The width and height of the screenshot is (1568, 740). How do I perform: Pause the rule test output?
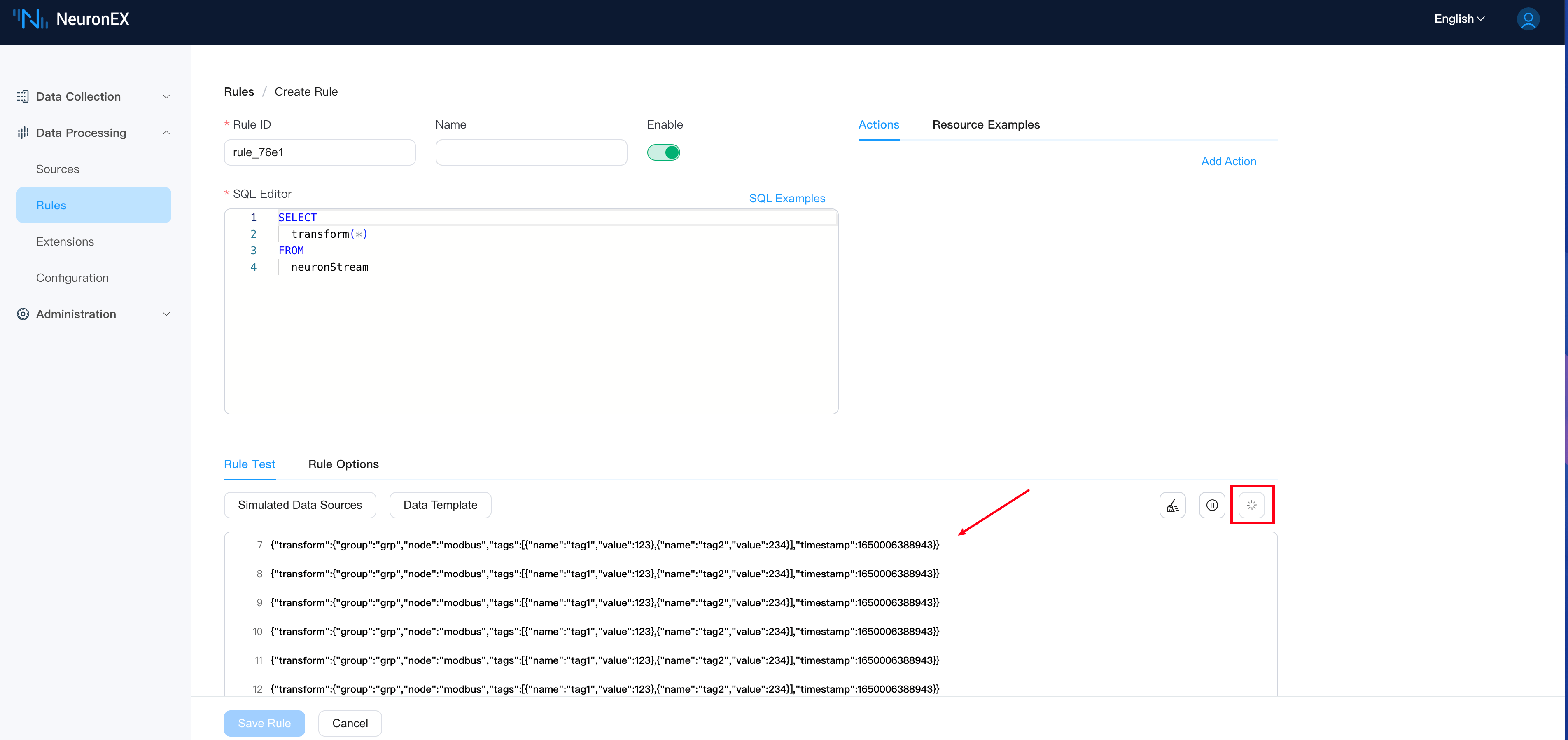1211,505
